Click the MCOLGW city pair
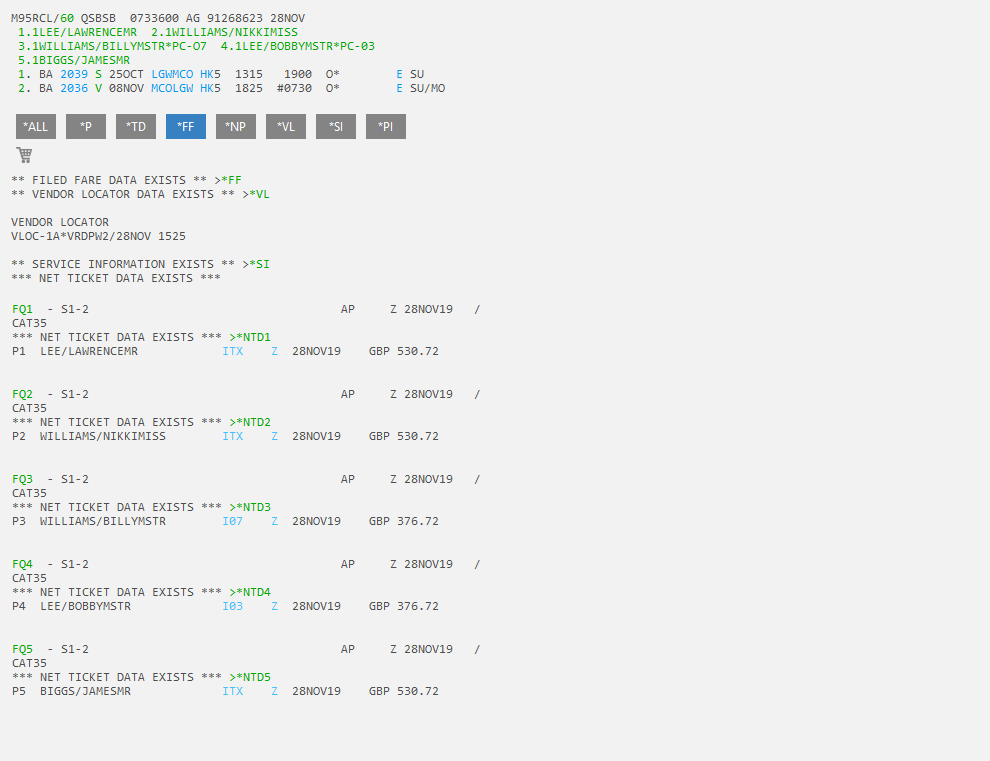990x761 pixels. coord(172,88)
